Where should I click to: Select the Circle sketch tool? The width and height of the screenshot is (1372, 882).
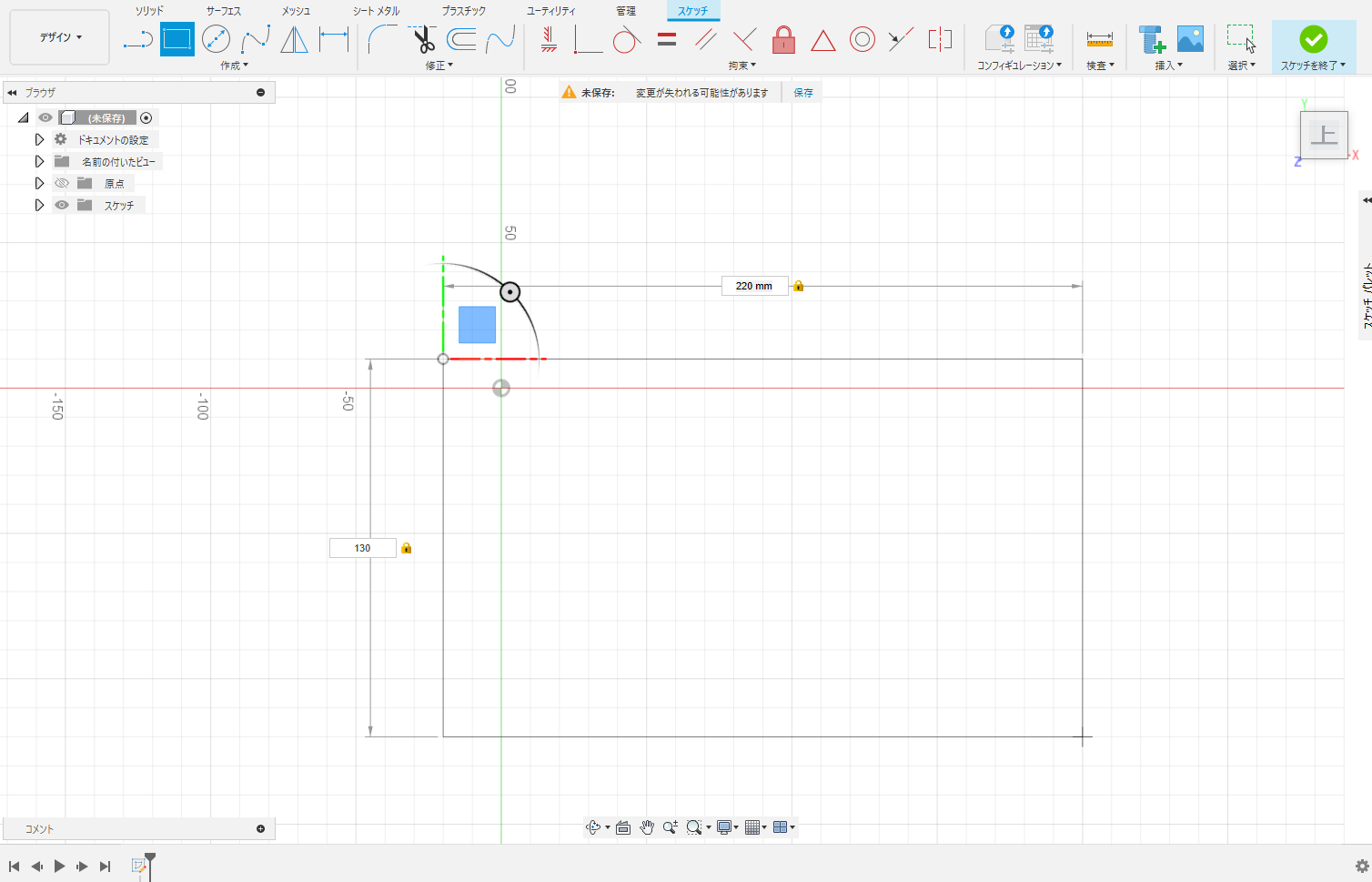coord(216,39)
